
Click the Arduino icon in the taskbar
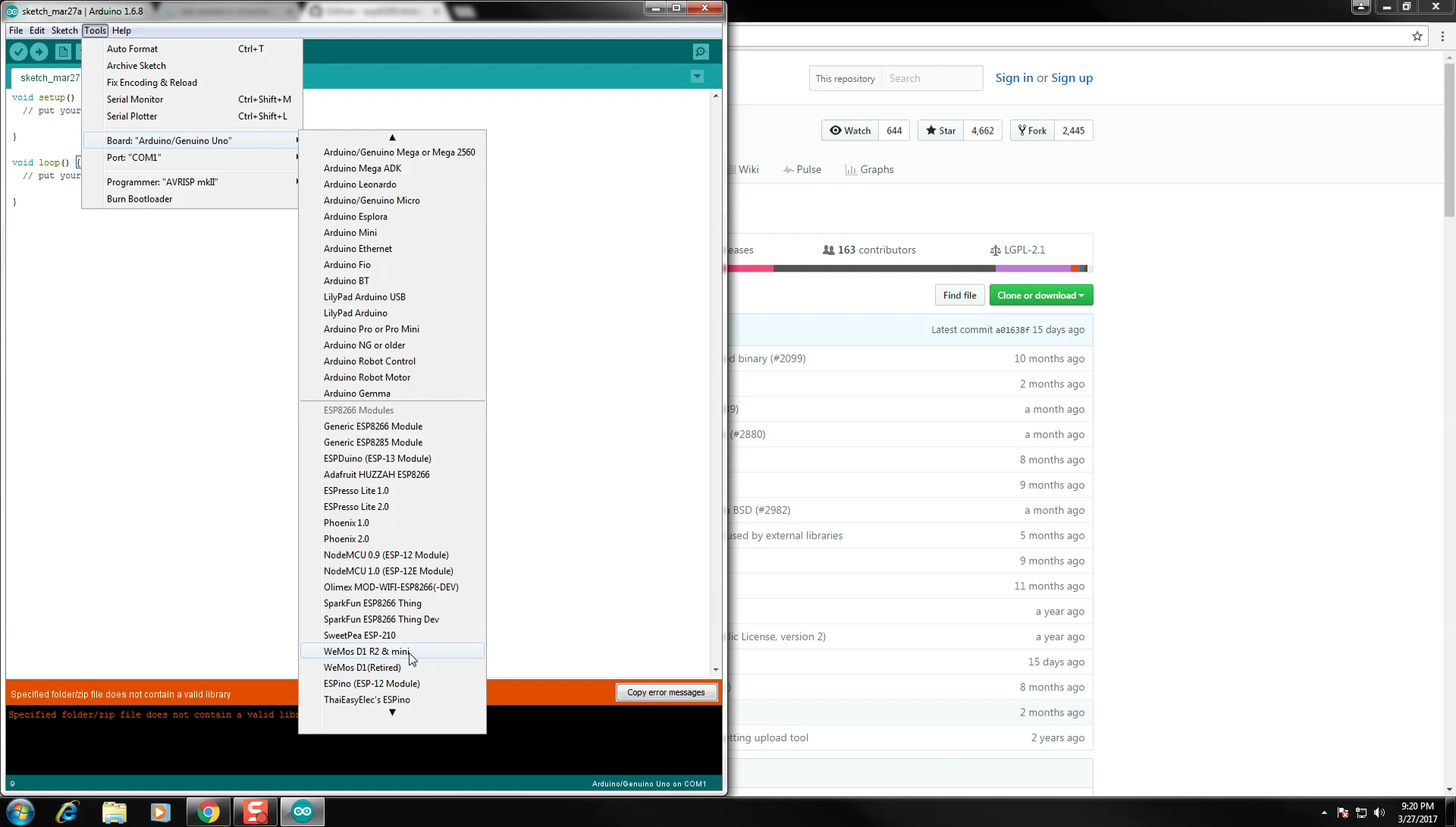[302, 812]
